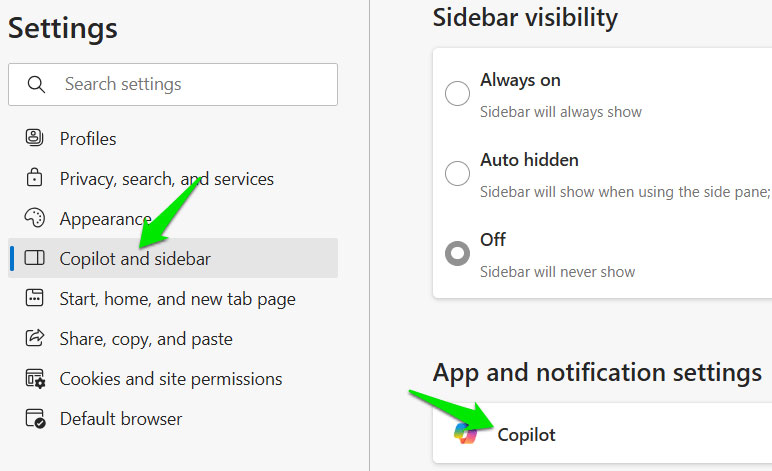Click the Privacy lock icon
772x471 pixels.
coord(35,179)
